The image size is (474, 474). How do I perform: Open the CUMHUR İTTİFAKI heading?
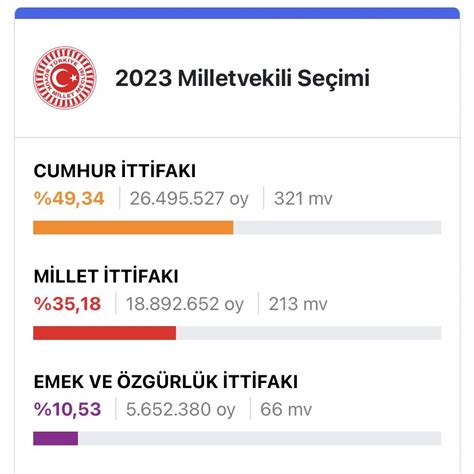[115, 171]
